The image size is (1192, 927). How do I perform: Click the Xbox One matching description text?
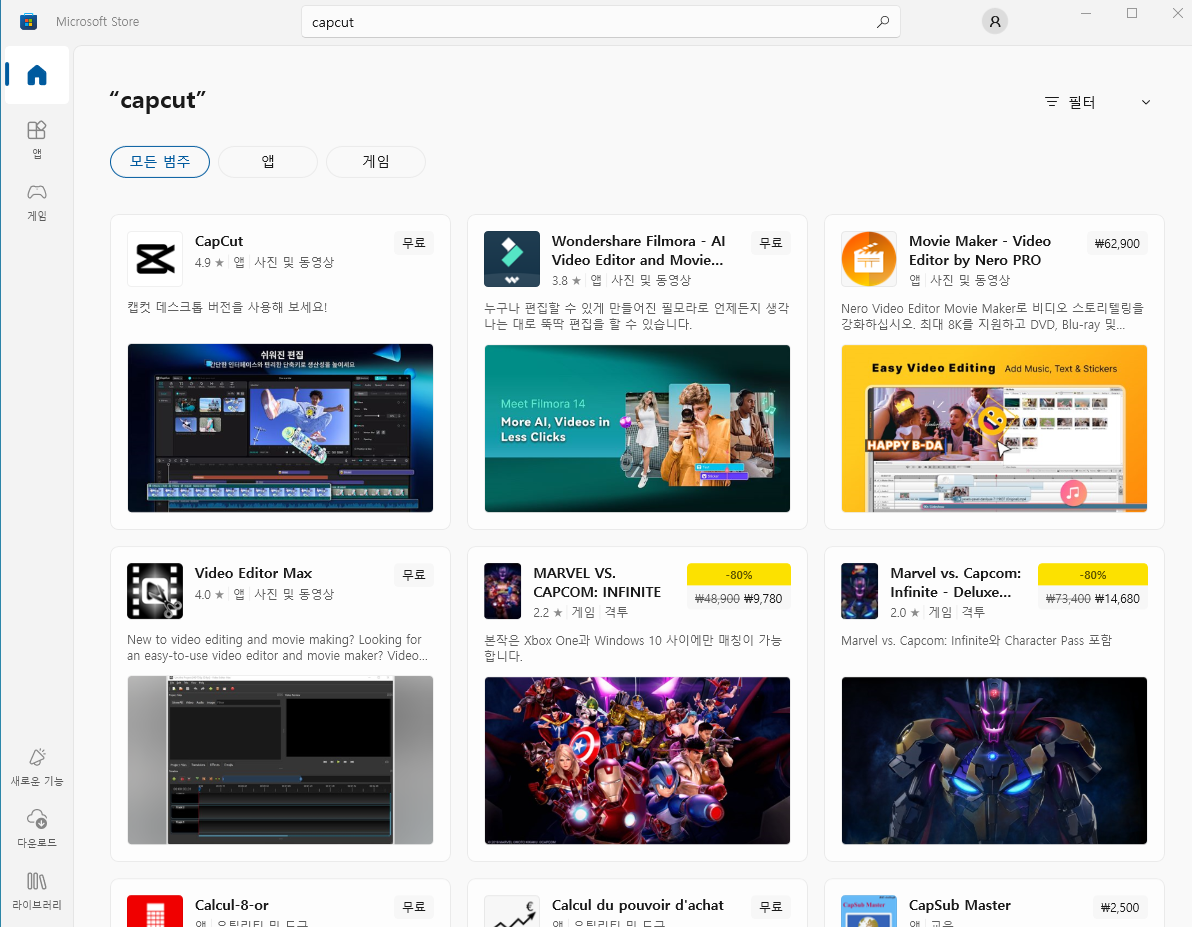click(x=633, y=648)
